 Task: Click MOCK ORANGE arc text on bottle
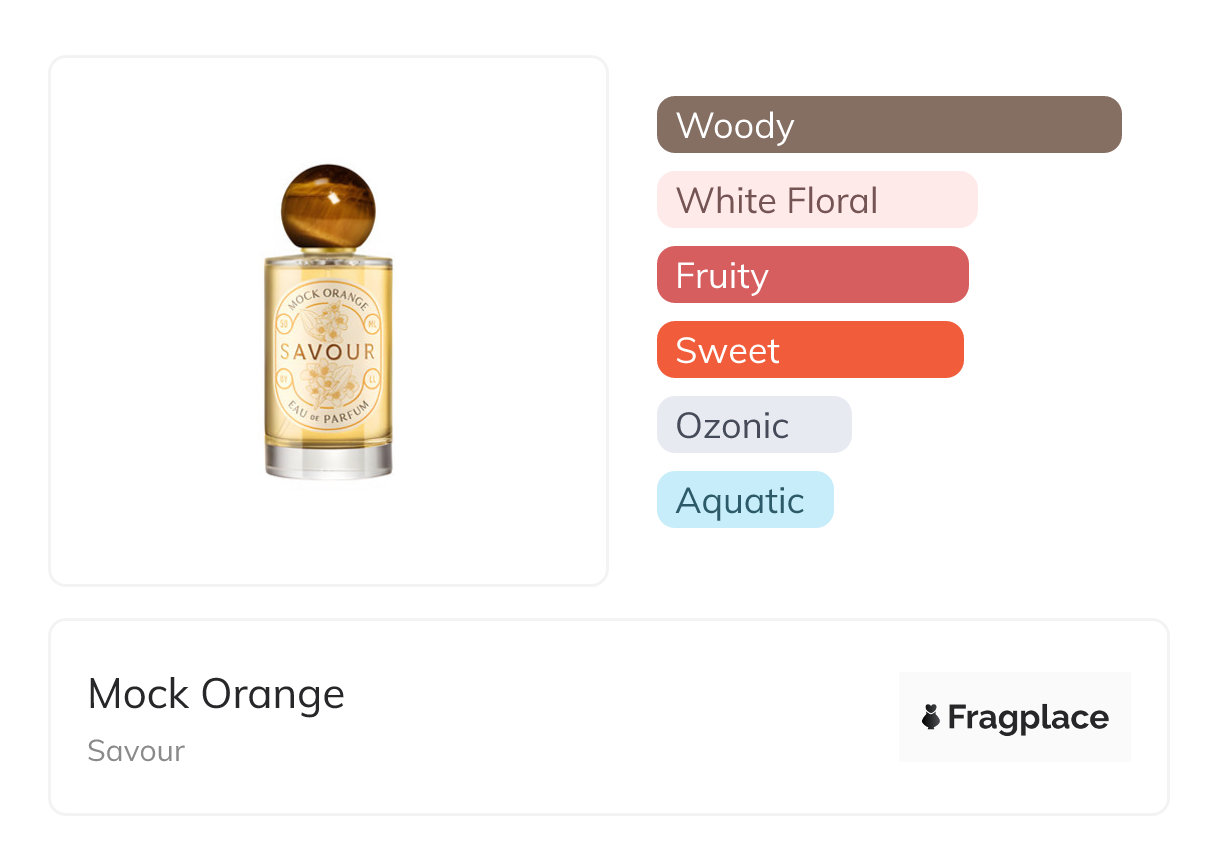click(x=328, y=297)
